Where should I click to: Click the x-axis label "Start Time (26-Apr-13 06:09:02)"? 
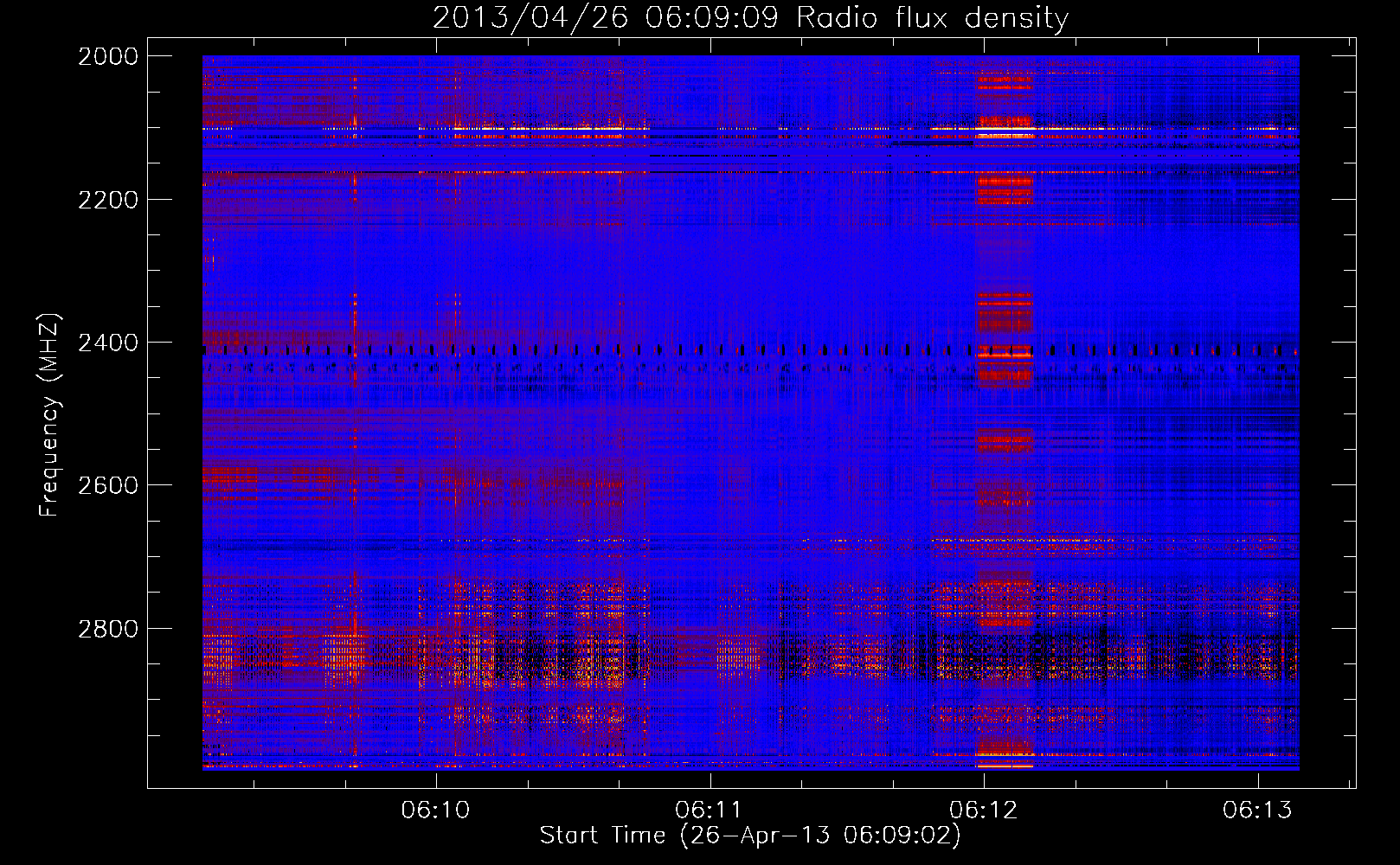pos(750,836)
